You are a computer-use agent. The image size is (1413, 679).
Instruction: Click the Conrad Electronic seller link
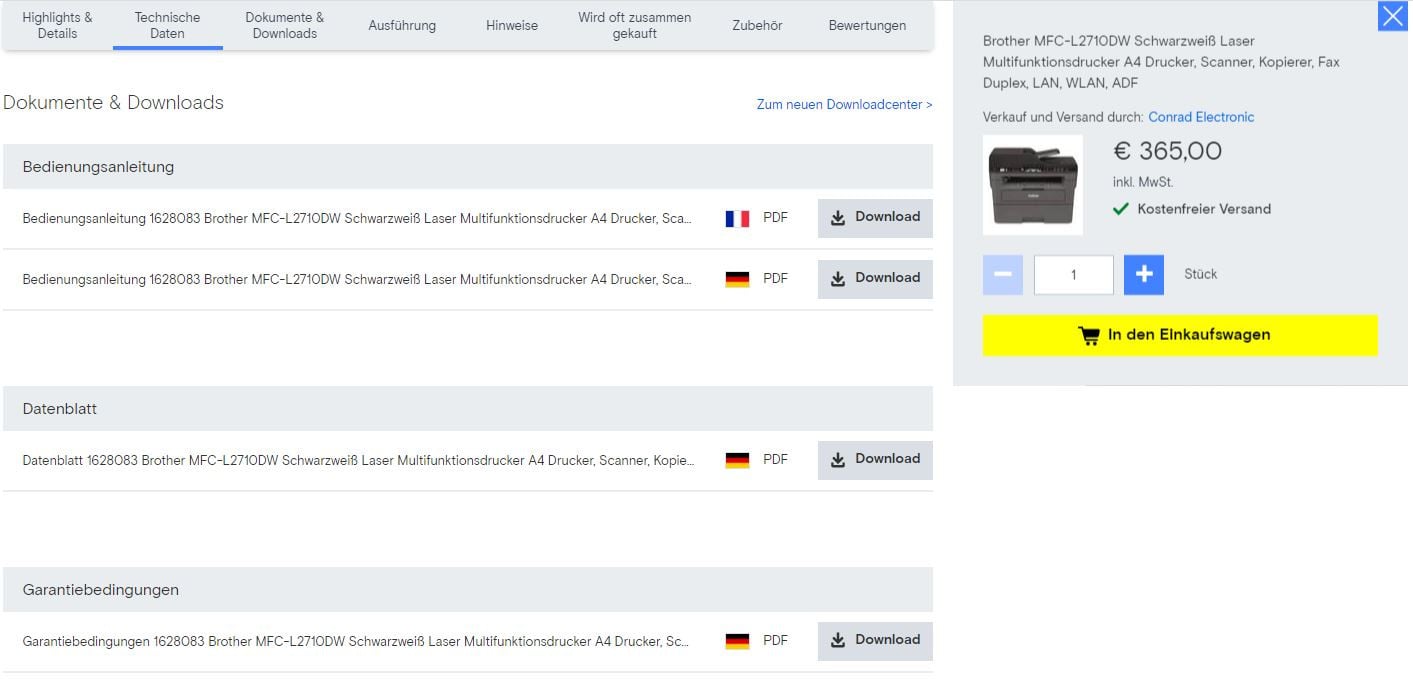coord(1200,116)
